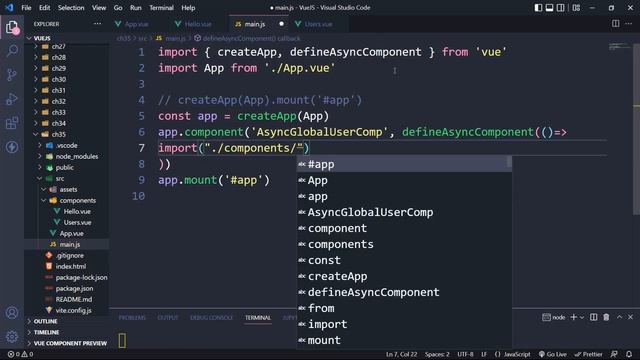This screenshot has height=360, width=640.
Task: Collapse the src folder
Action: click(60, 178)
